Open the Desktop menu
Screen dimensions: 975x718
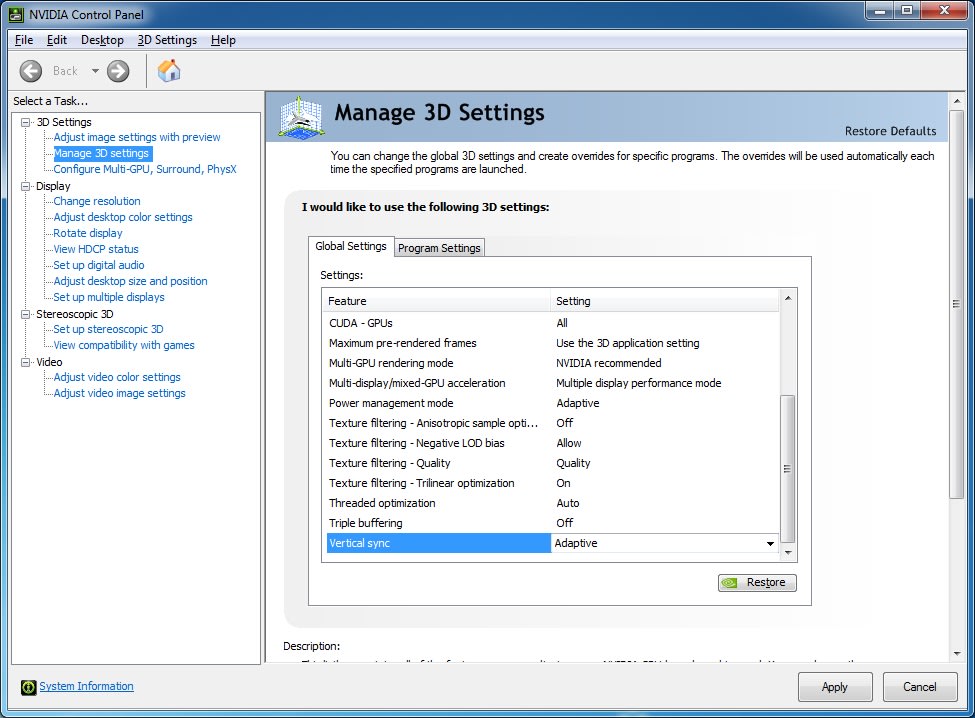tap(102, 40)
